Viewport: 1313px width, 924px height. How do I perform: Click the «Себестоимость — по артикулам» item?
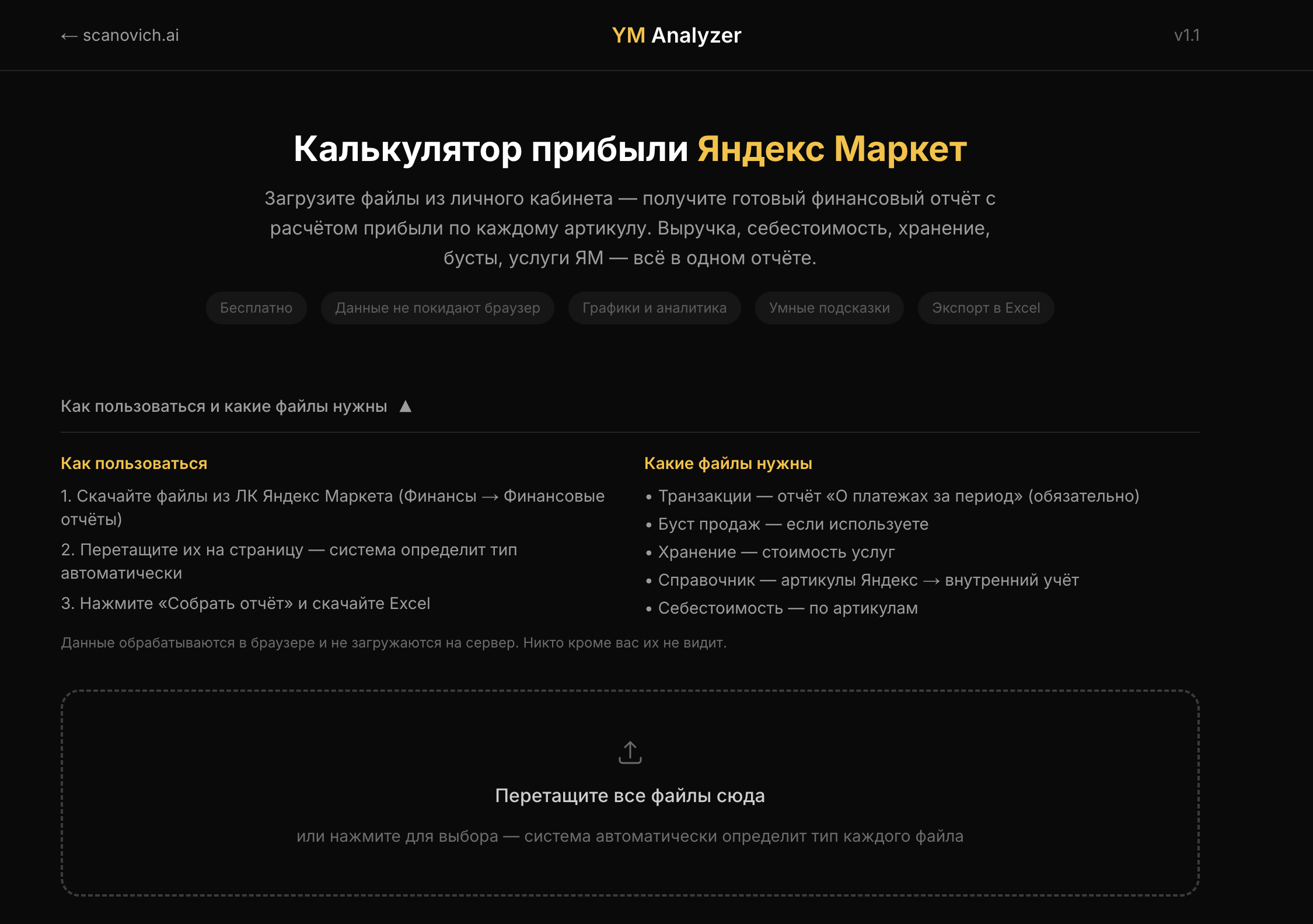[782, 608]
